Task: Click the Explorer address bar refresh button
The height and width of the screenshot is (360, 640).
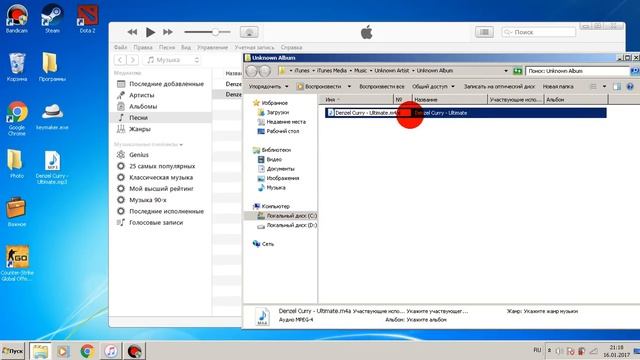Action: click(518, 71)
